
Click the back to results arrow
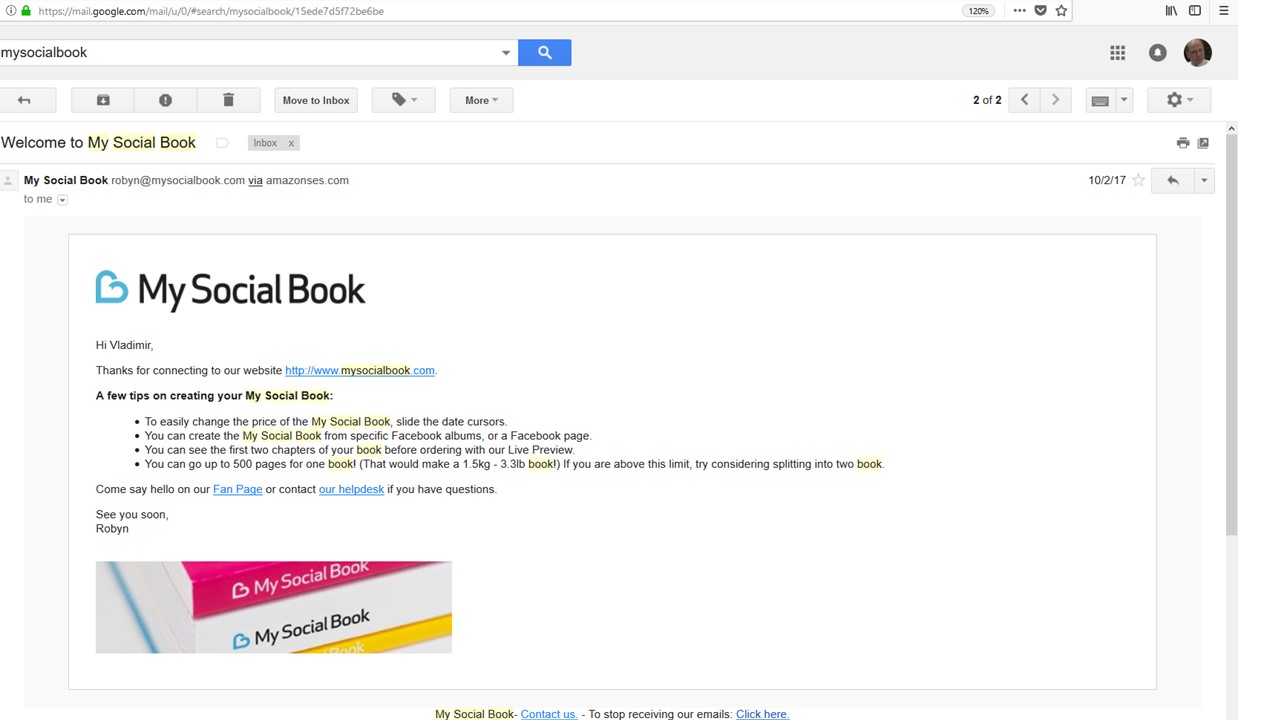tap(24, 100)
